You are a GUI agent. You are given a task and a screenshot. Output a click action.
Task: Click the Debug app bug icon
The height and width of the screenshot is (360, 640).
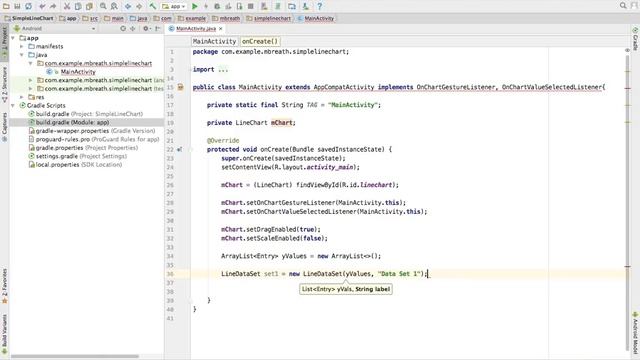click(x=217, y=6)
